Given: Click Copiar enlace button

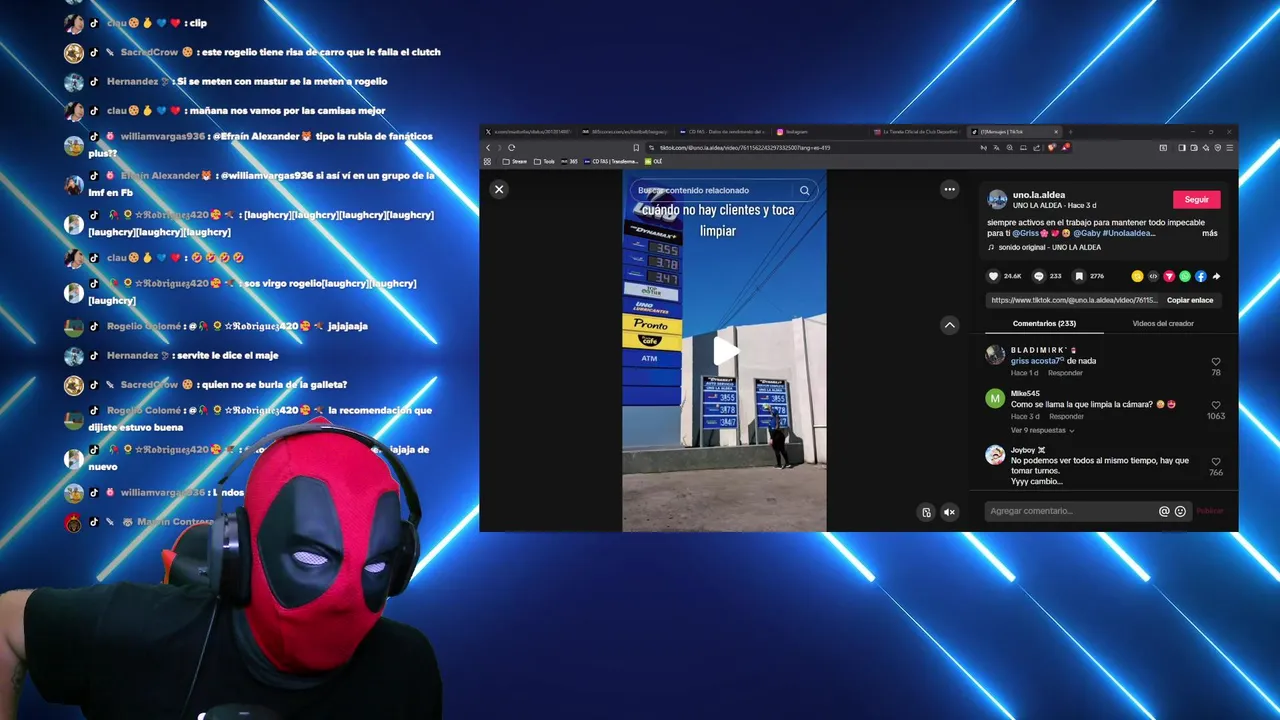Looking at the screenshot, I should (1190, 300).
